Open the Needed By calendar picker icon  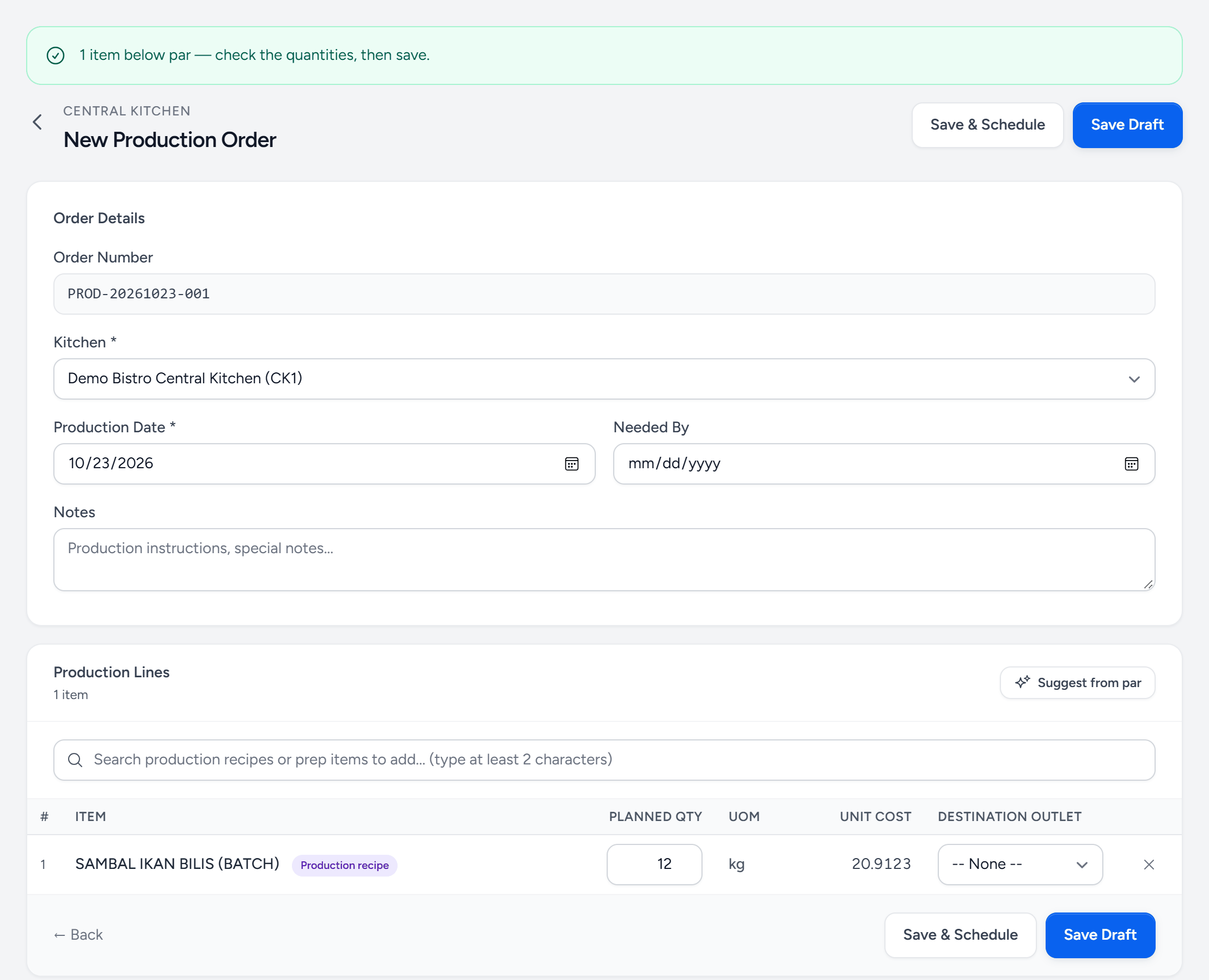1131,464
